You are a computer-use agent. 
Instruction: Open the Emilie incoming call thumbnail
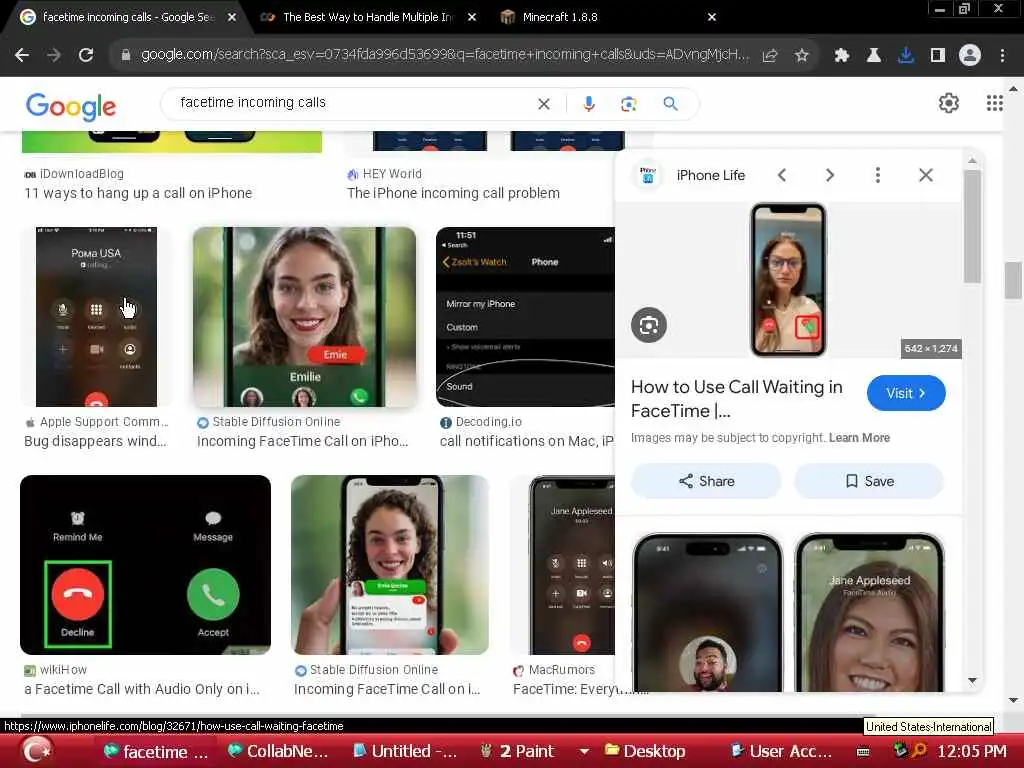(x=304, y=317)
